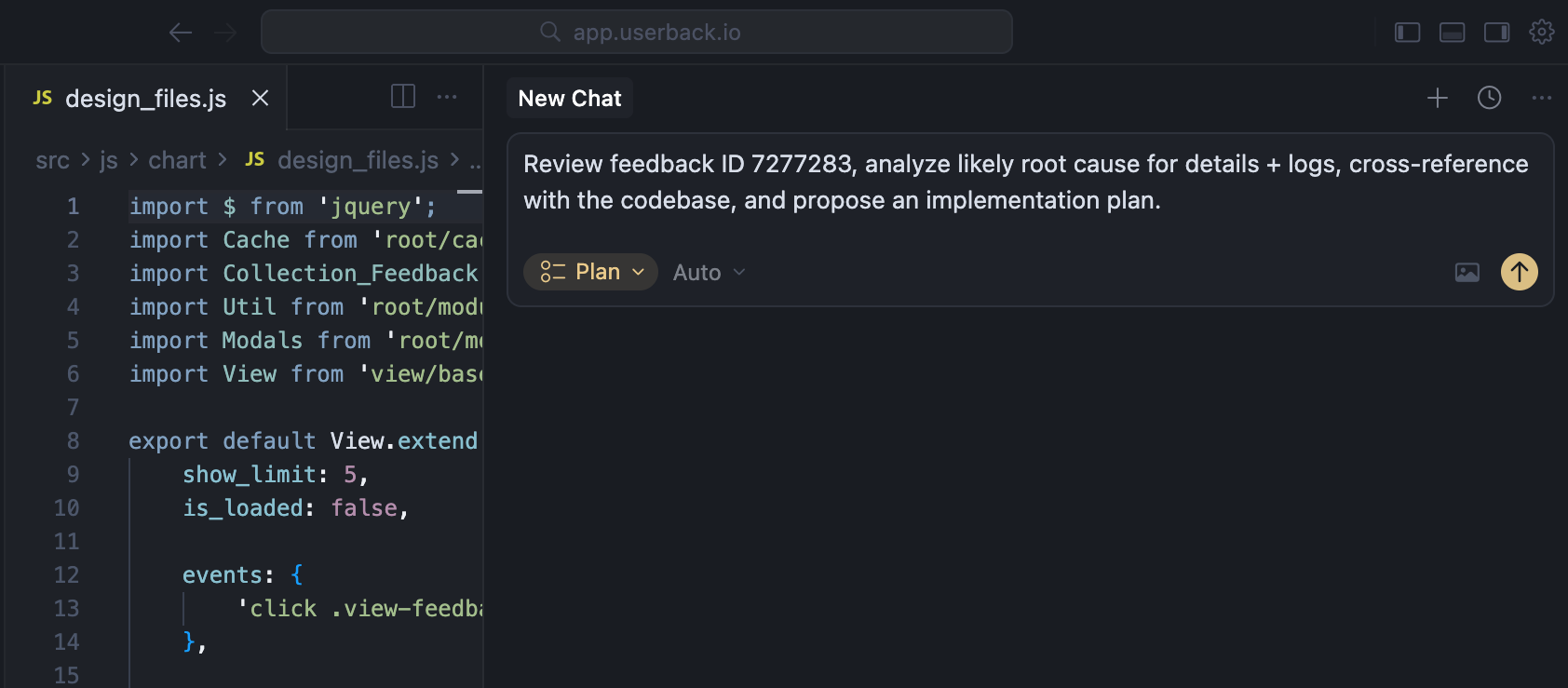Click the app.userback.io address bar
Image resolution: width=1568 pixels, height=688 pixels.
coord(636,31)
